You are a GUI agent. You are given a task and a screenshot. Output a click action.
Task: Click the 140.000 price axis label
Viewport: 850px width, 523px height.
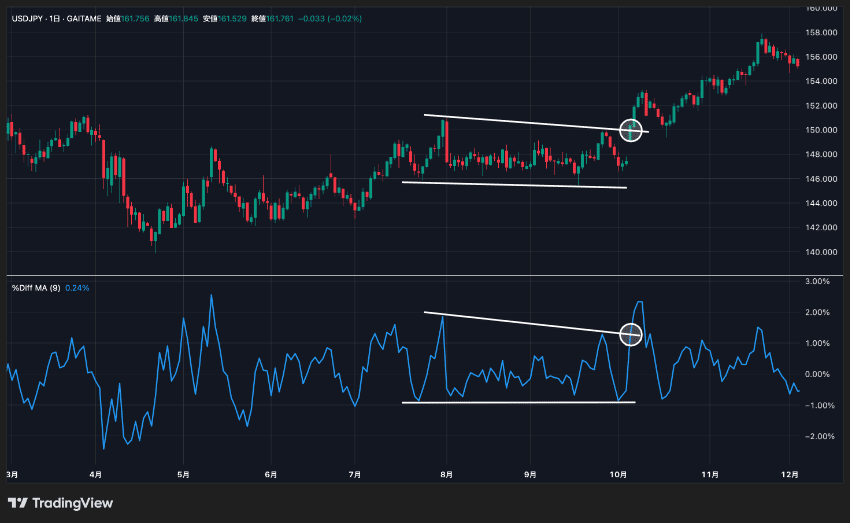tap(821, 252)
